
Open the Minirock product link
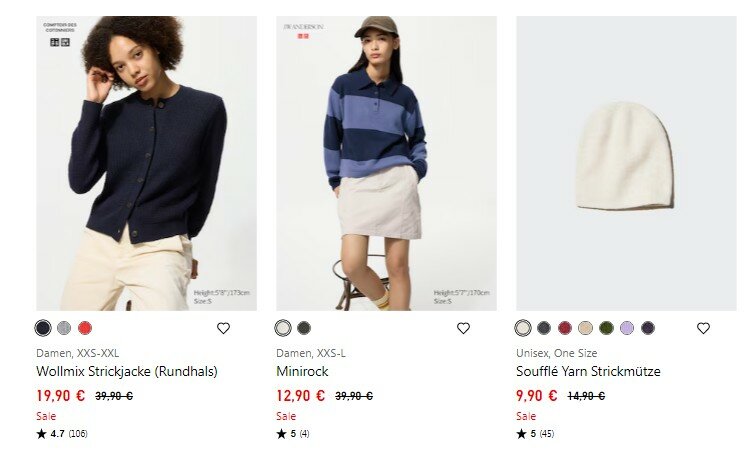[x=302, y=371]
